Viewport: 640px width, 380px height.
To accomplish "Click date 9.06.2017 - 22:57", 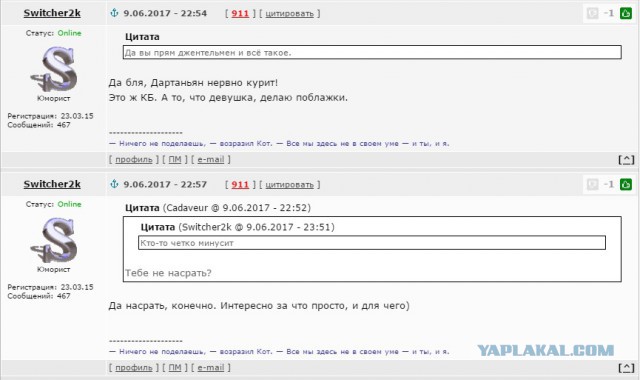I will [165, 184].
